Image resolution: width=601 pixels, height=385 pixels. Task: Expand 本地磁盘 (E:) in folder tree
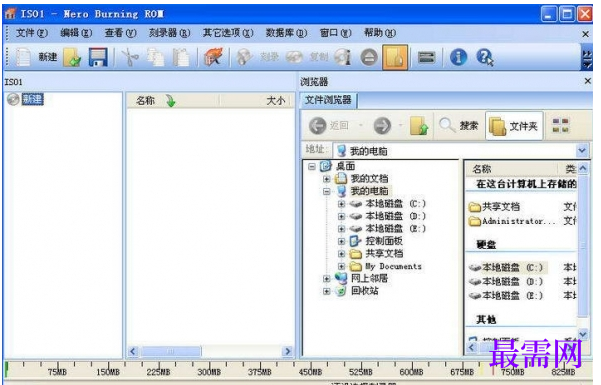click(341, 229)
